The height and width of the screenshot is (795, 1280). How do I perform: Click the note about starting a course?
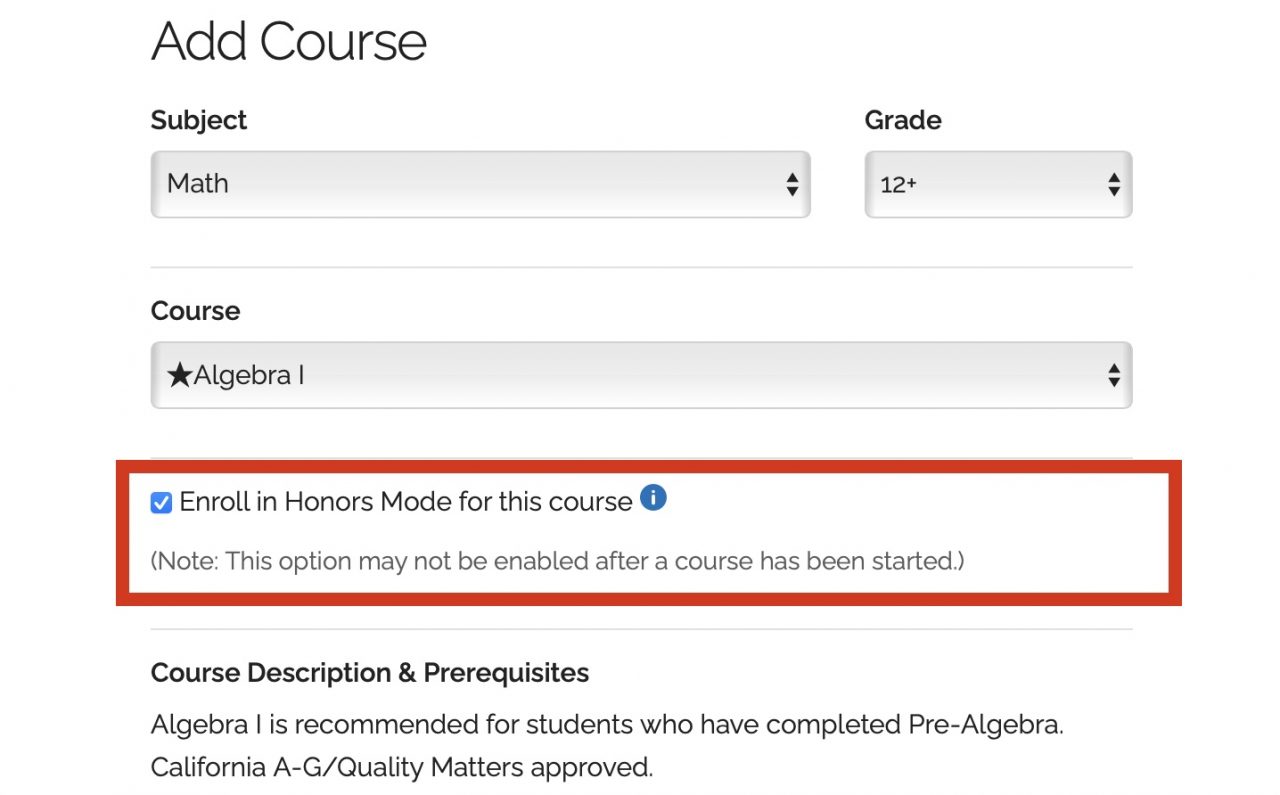pos(557,561)
